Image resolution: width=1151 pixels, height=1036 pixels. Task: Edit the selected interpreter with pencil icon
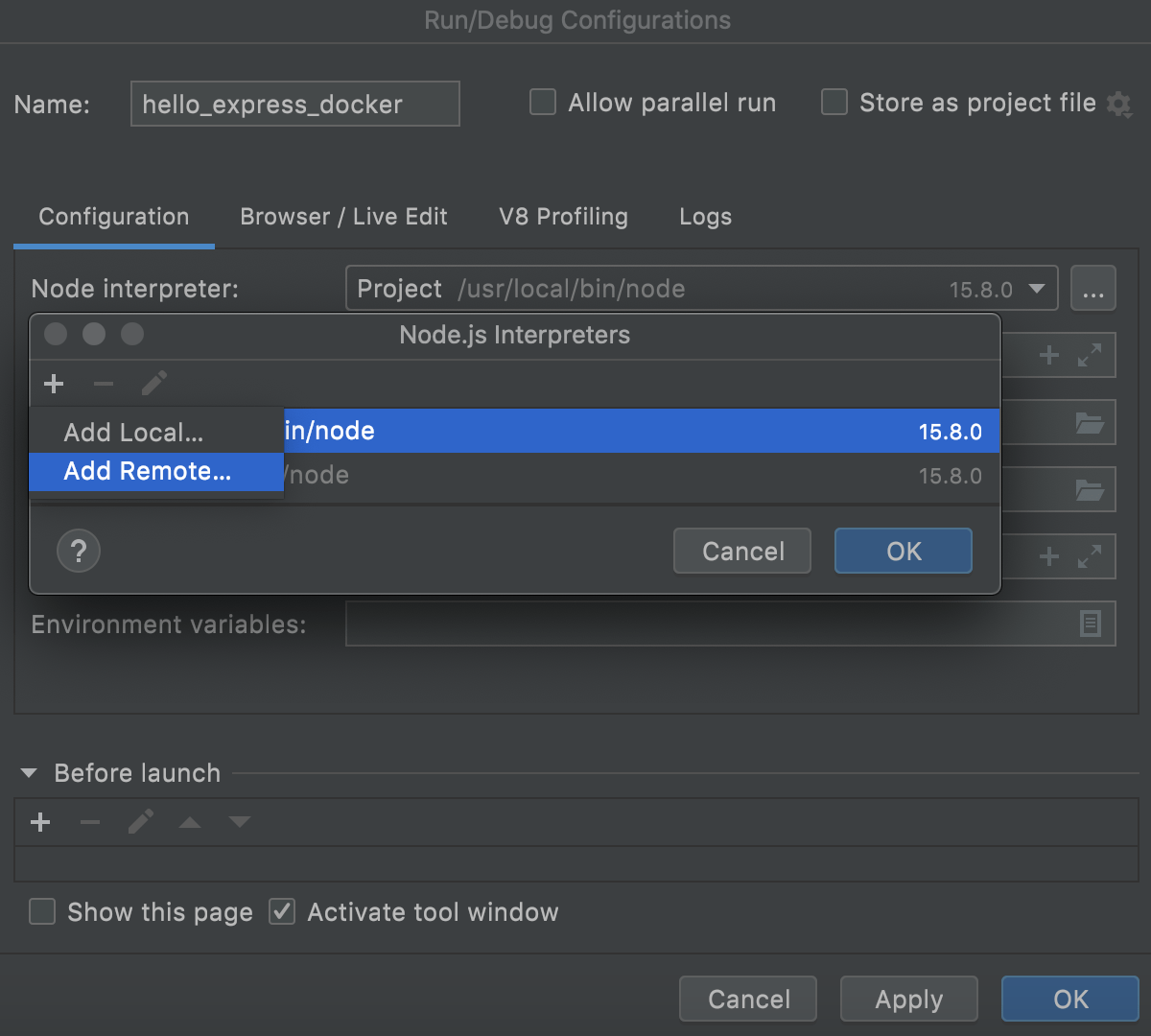click(153, 383)
